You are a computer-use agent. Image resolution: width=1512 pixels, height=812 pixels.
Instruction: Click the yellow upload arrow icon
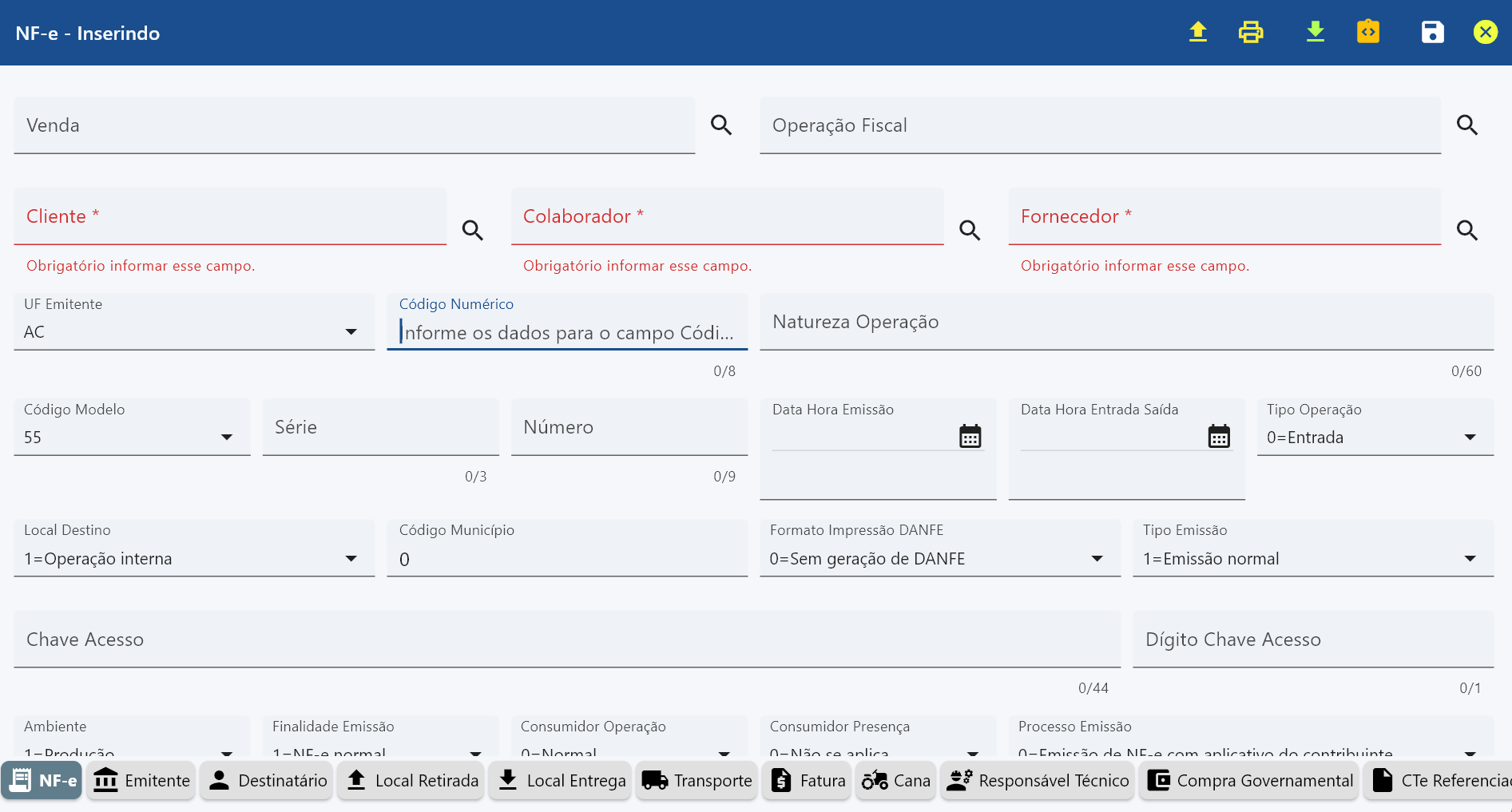[1197, 32]
